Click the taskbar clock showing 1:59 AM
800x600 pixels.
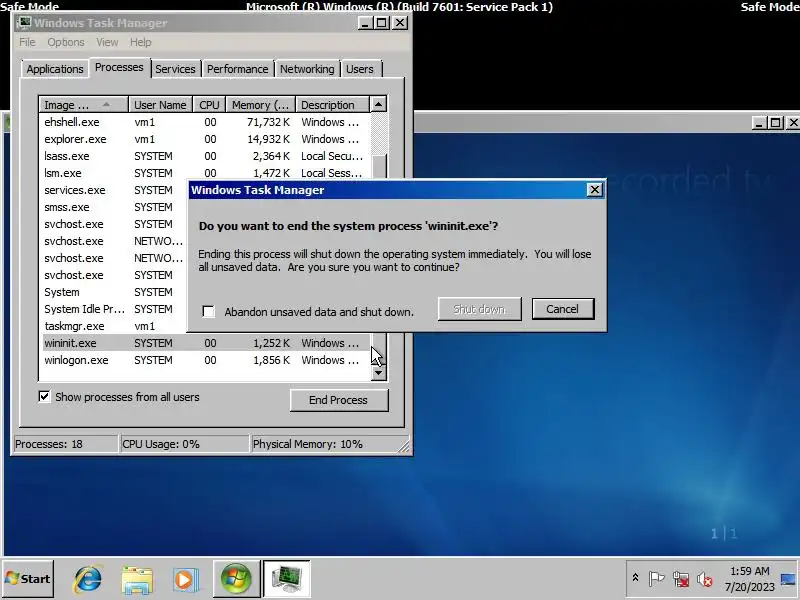coord(749,579)
